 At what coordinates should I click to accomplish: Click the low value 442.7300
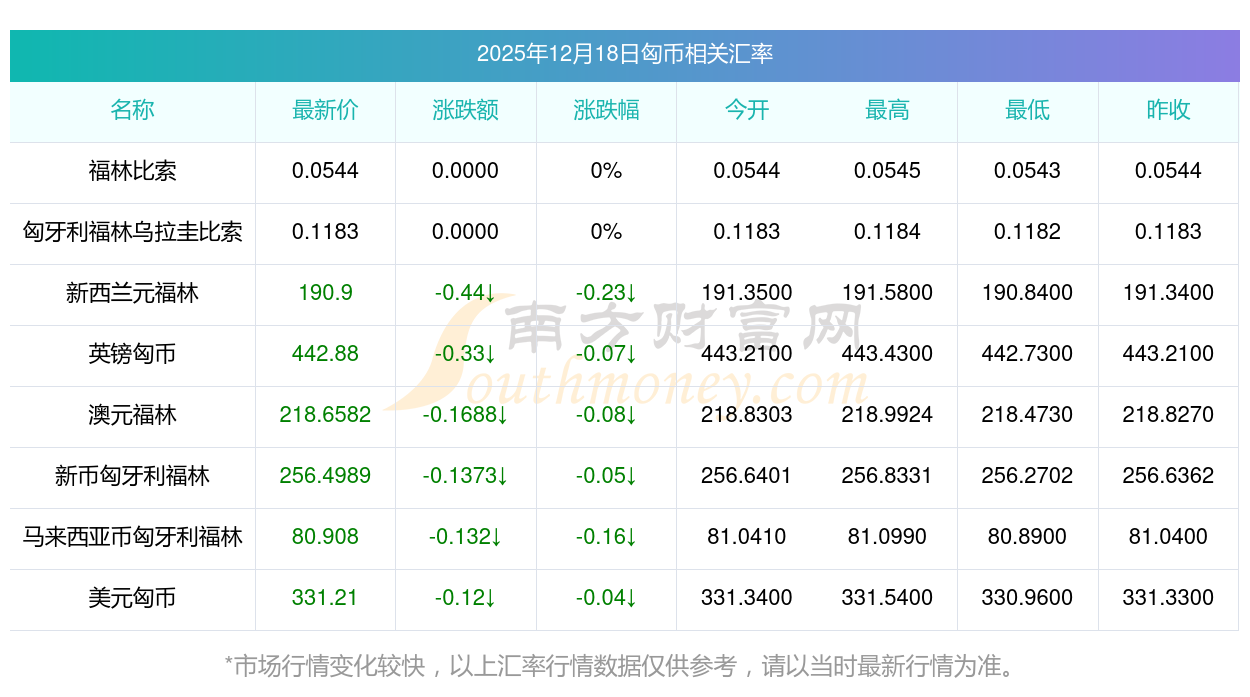tap(1027, 354)
